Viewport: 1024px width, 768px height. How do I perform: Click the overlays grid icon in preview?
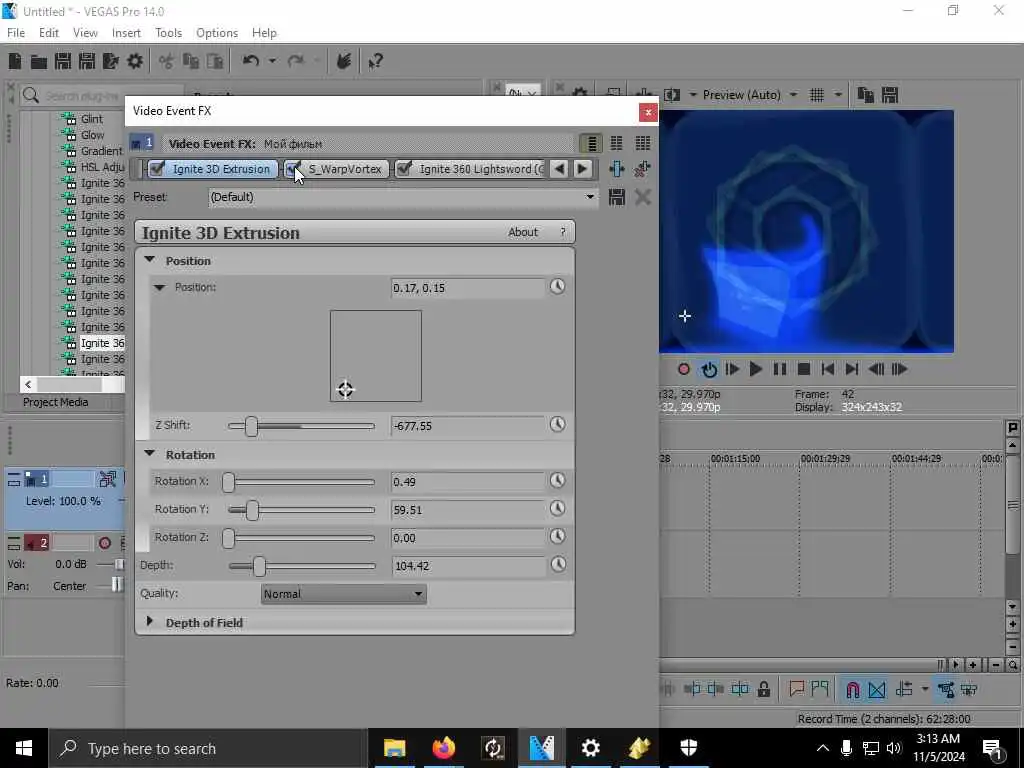817,95
